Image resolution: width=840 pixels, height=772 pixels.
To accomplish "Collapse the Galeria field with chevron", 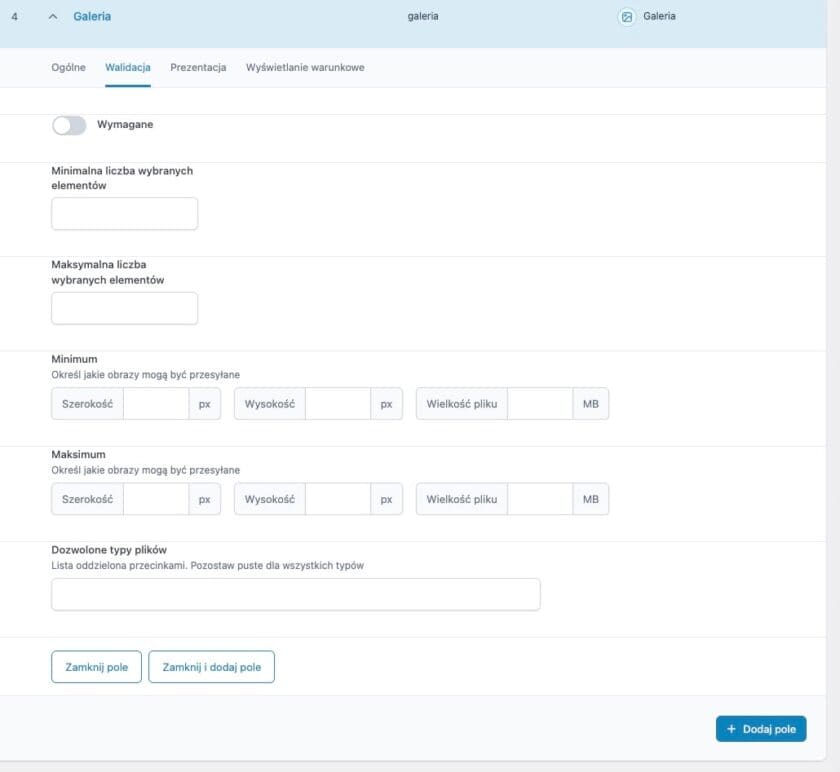I will (53, 17).
